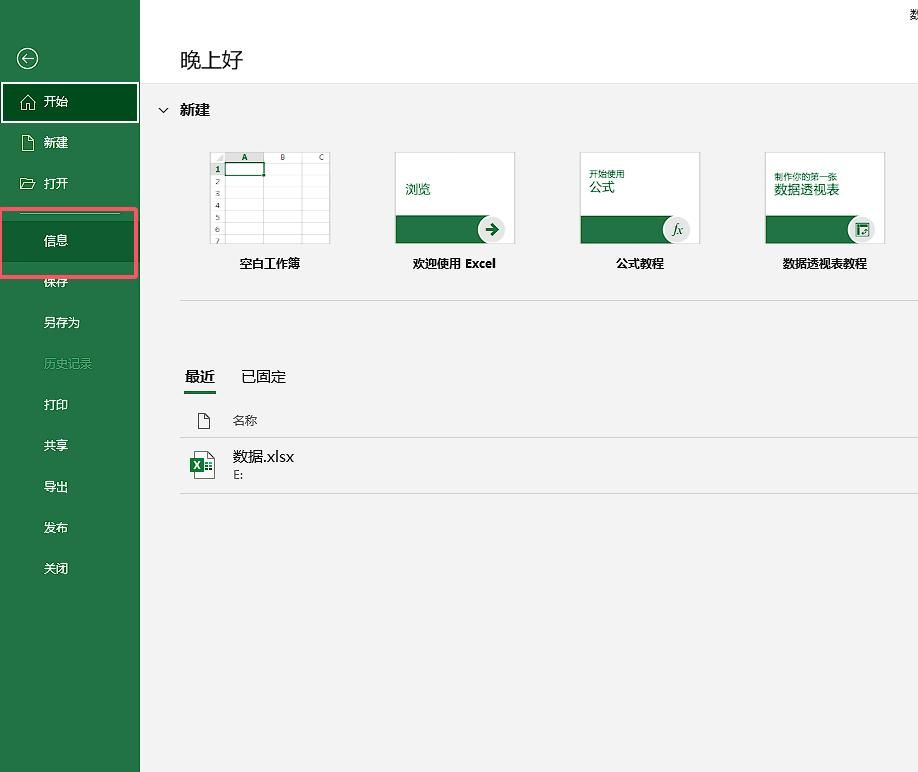Open 打开 in the left sidebar

click(x=70, y=184)
